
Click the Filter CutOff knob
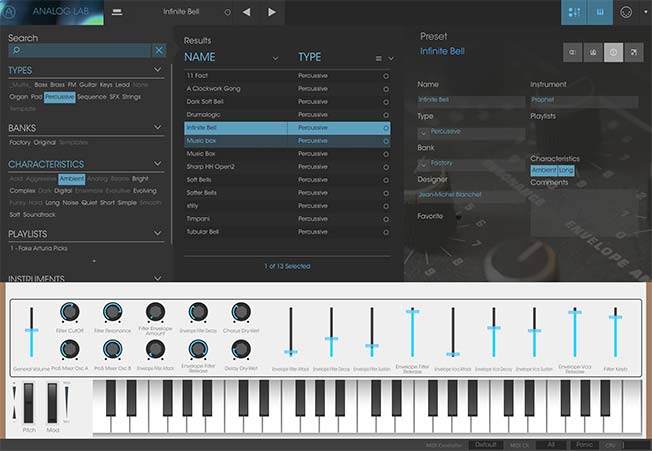click(69, 312)
